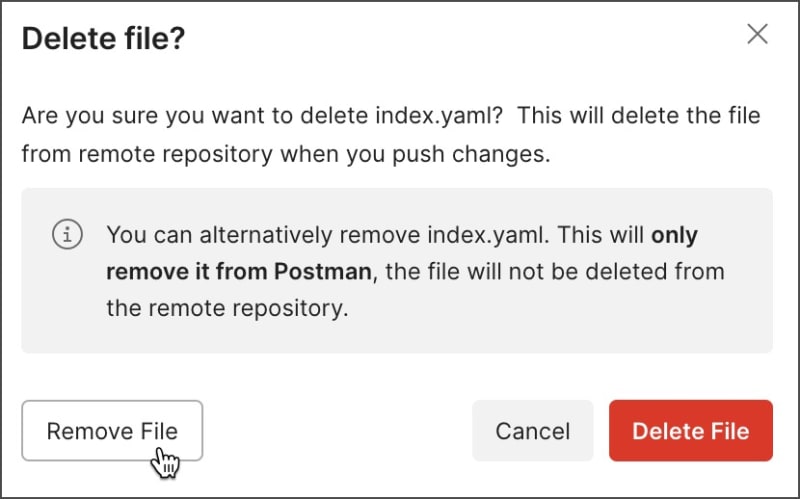The image size is (800, 499).
Task: Click the info circle icon
Action: (x=67, y=234)
